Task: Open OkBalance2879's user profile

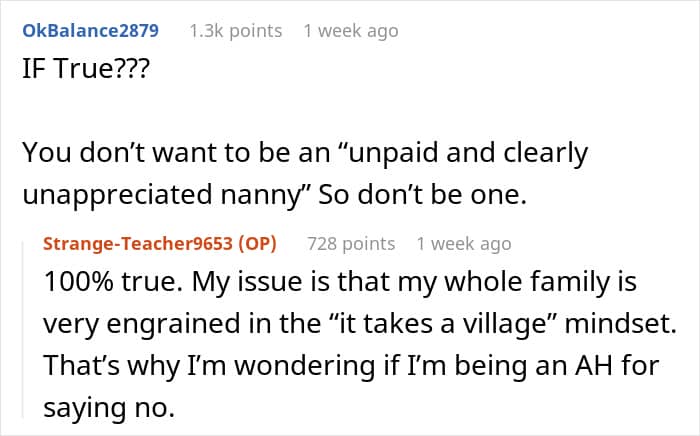Action: [90, 30]
